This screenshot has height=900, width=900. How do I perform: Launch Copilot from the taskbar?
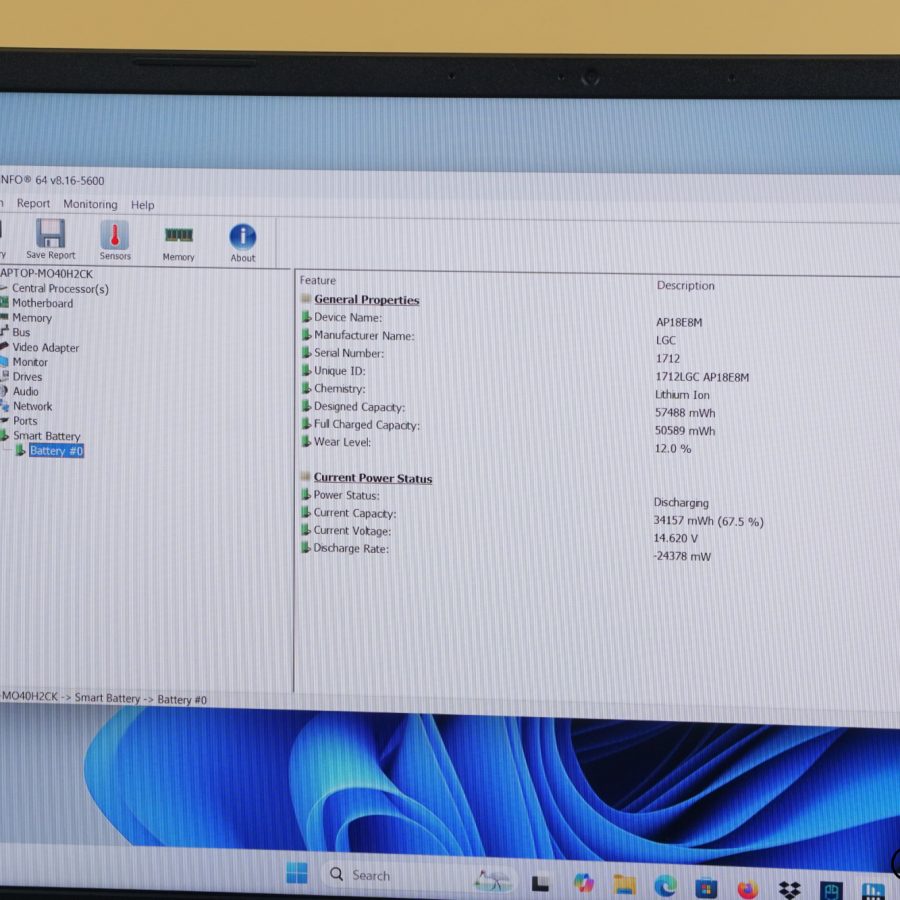(583, 882)
